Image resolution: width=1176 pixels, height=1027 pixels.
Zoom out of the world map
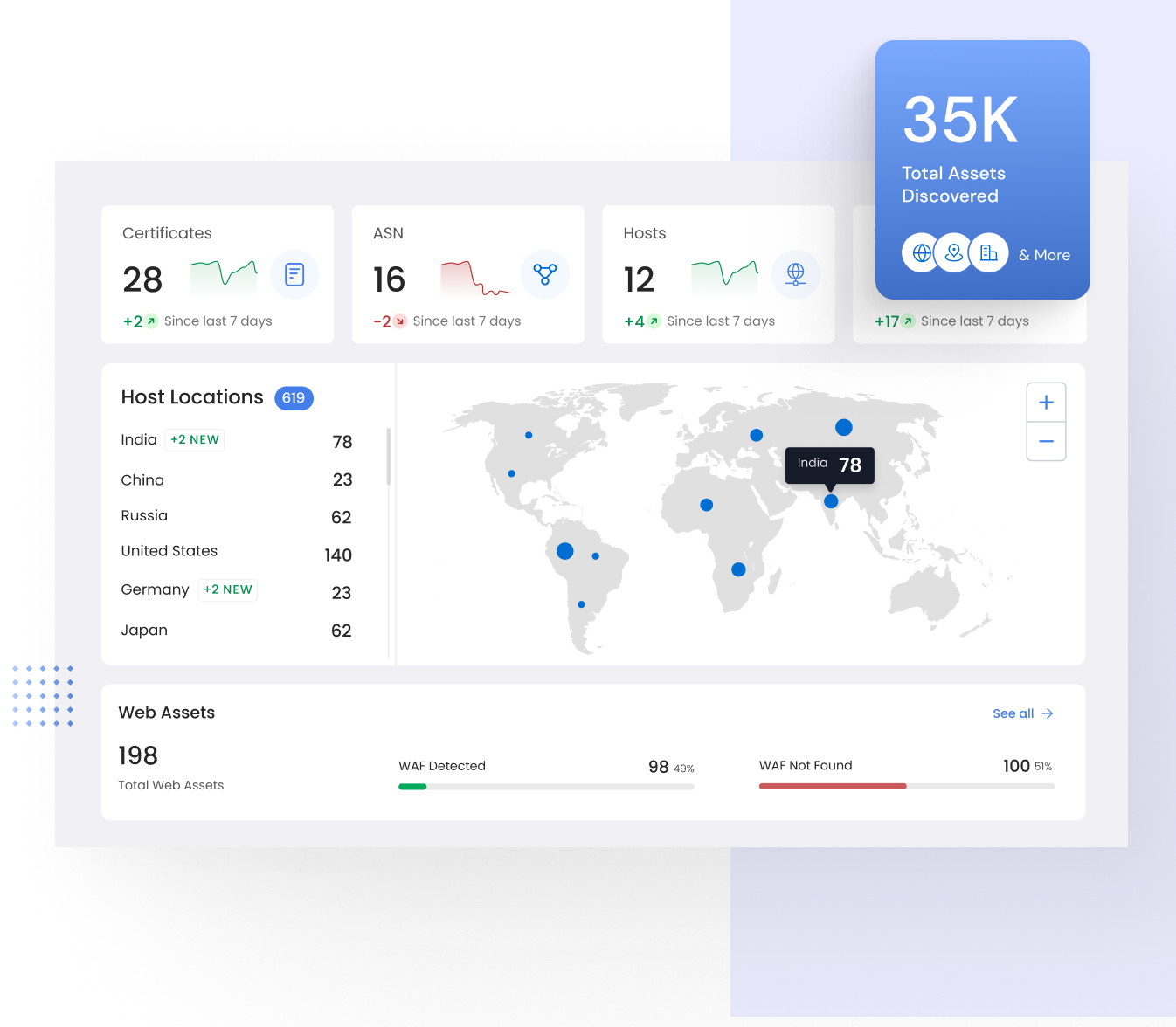pyautogui.click(x=1046, y=442)
